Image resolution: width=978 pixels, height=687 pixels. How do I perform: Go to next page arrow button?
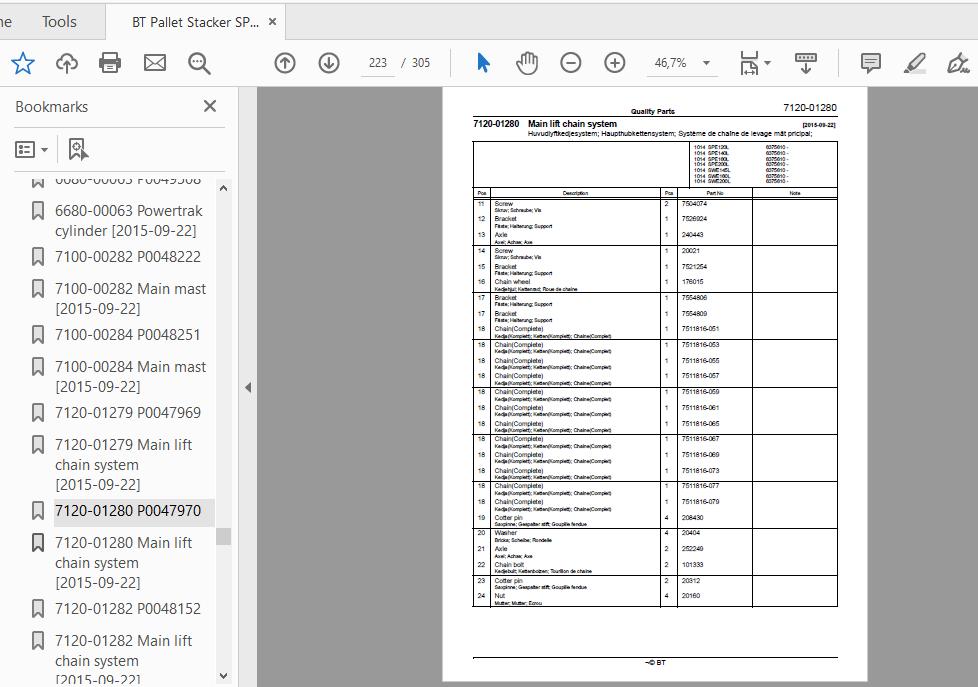[329, 63]
